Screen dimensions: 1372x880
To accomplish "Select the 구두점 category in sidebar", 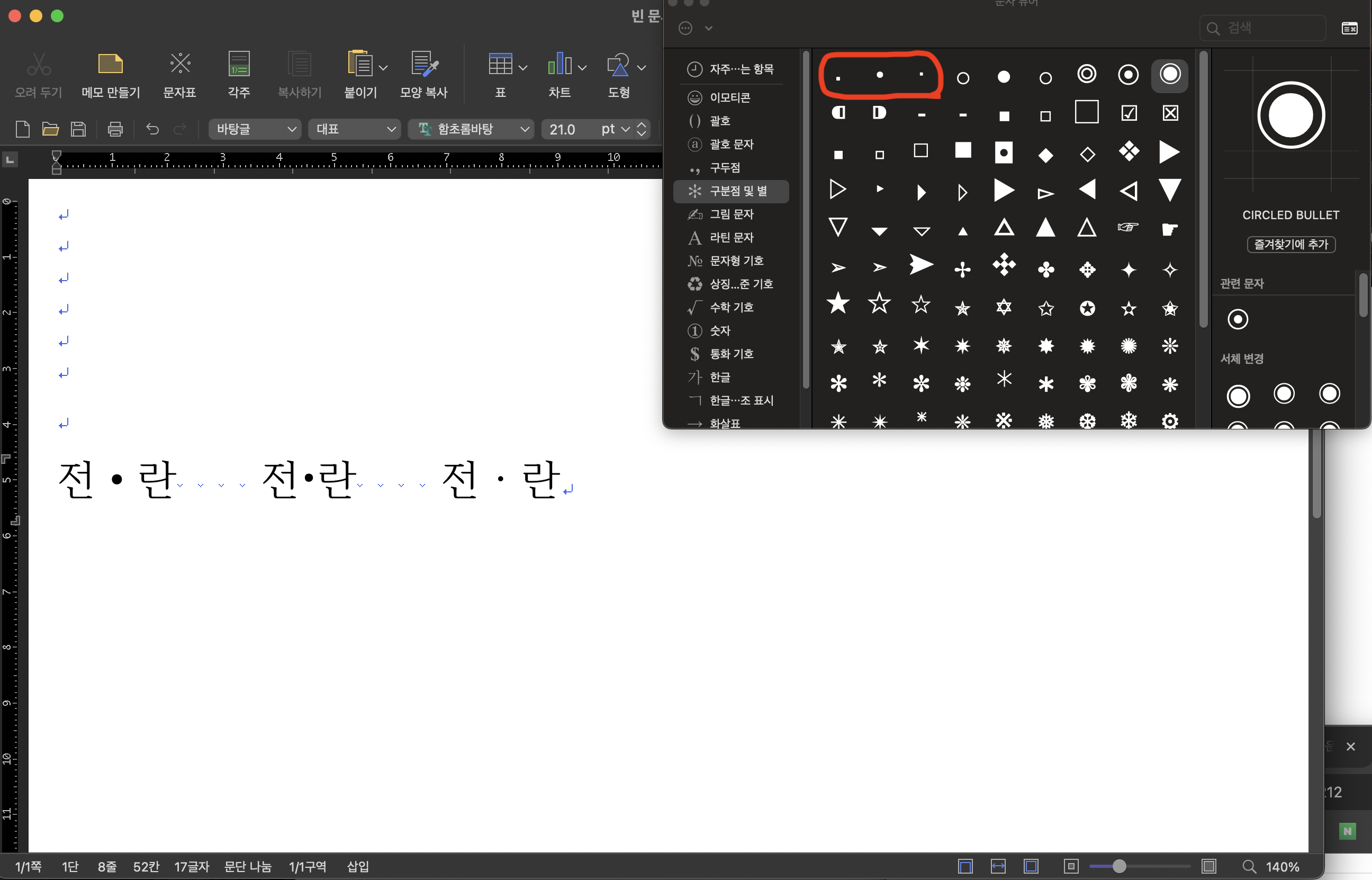I will tap(724, 168).
